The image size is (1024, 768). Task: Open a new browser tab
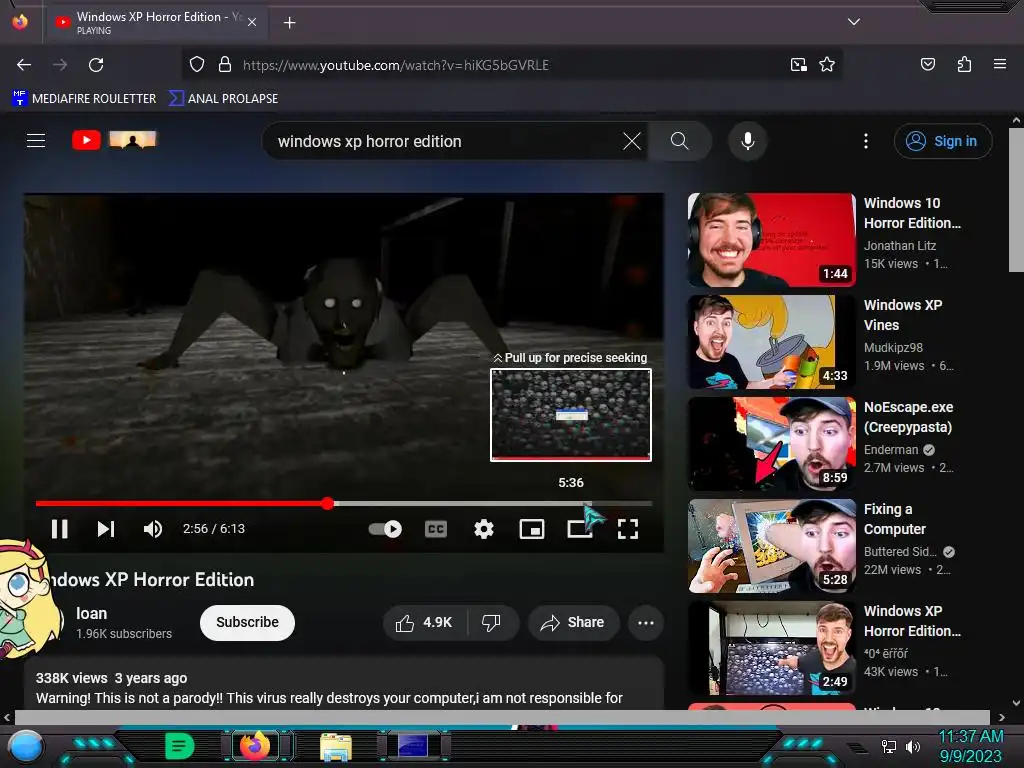pyautogui.click(x=289, y=23)
